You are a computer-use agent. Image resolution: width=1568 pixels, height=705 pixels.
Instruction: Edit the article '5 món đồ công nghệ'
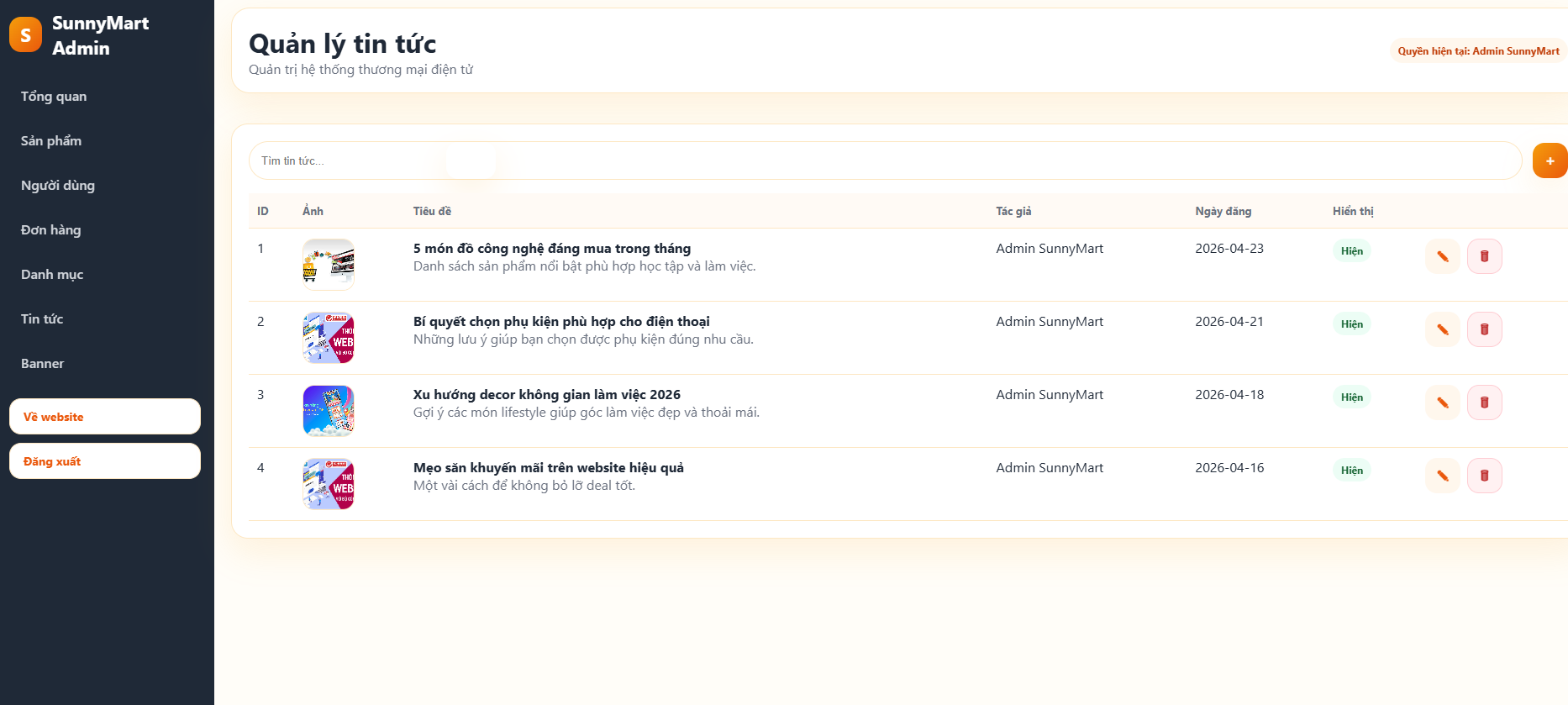click(1443, 256)
